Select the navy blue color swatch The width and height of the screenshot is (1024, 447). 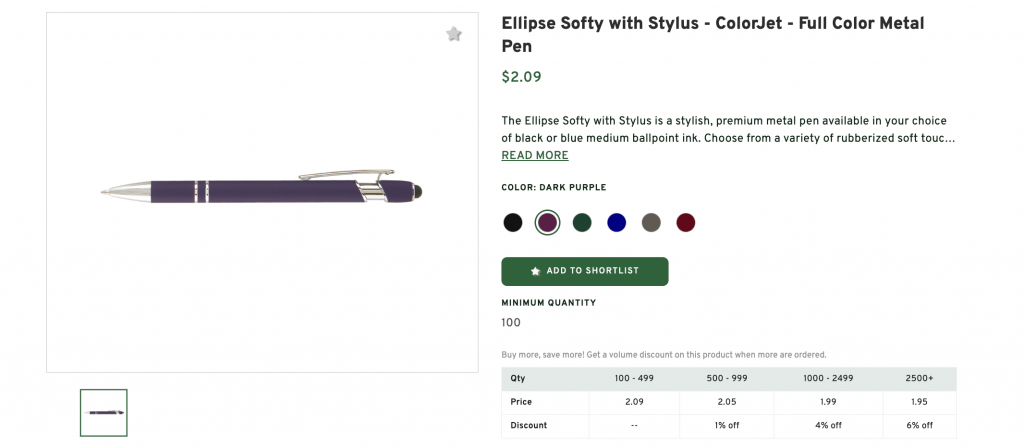click(x=616, y=223)
